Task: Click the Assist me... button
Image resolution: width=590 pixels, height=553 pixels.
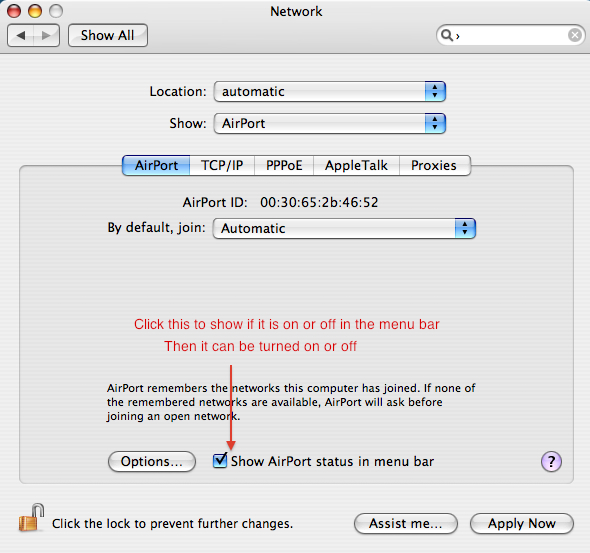Action: [x=406, y=523]
